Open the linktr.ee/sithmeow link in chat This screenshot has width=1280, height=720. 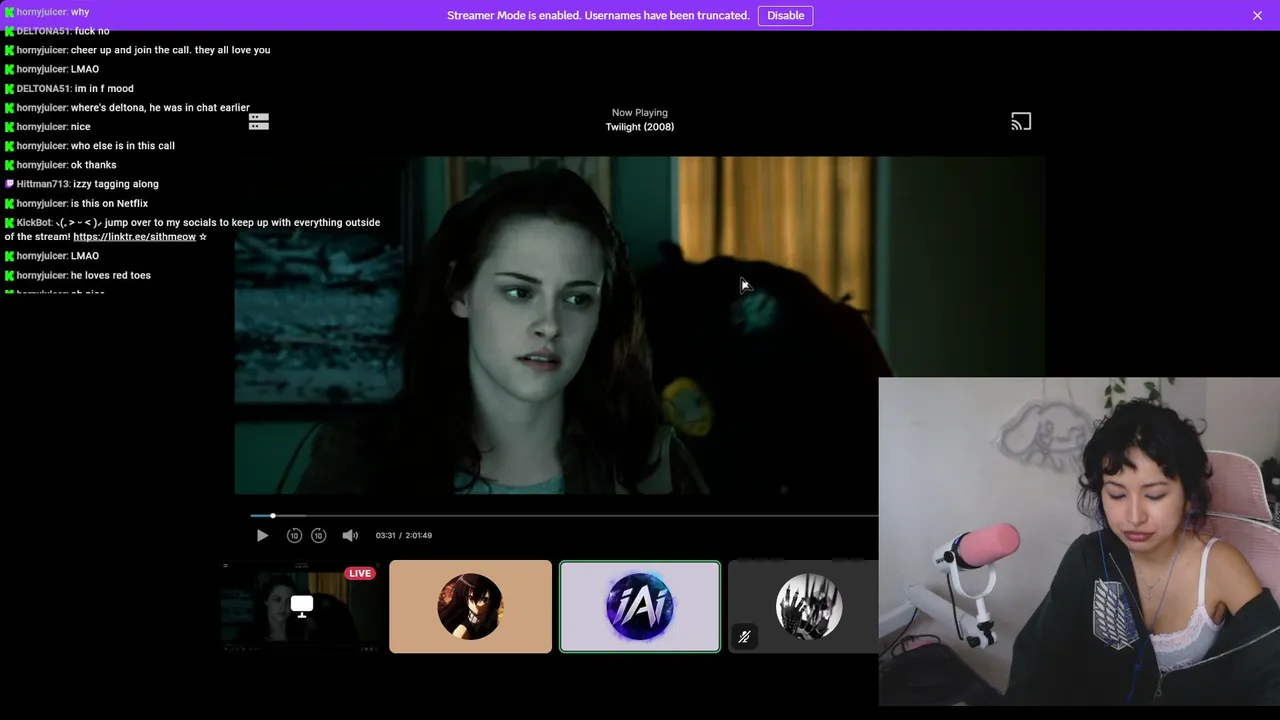(134, 237)
